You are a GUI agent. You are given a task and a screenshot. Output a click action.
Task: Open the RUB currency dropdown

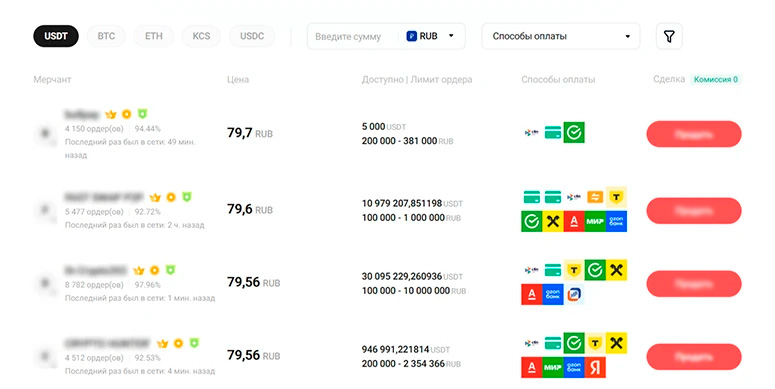430,36
